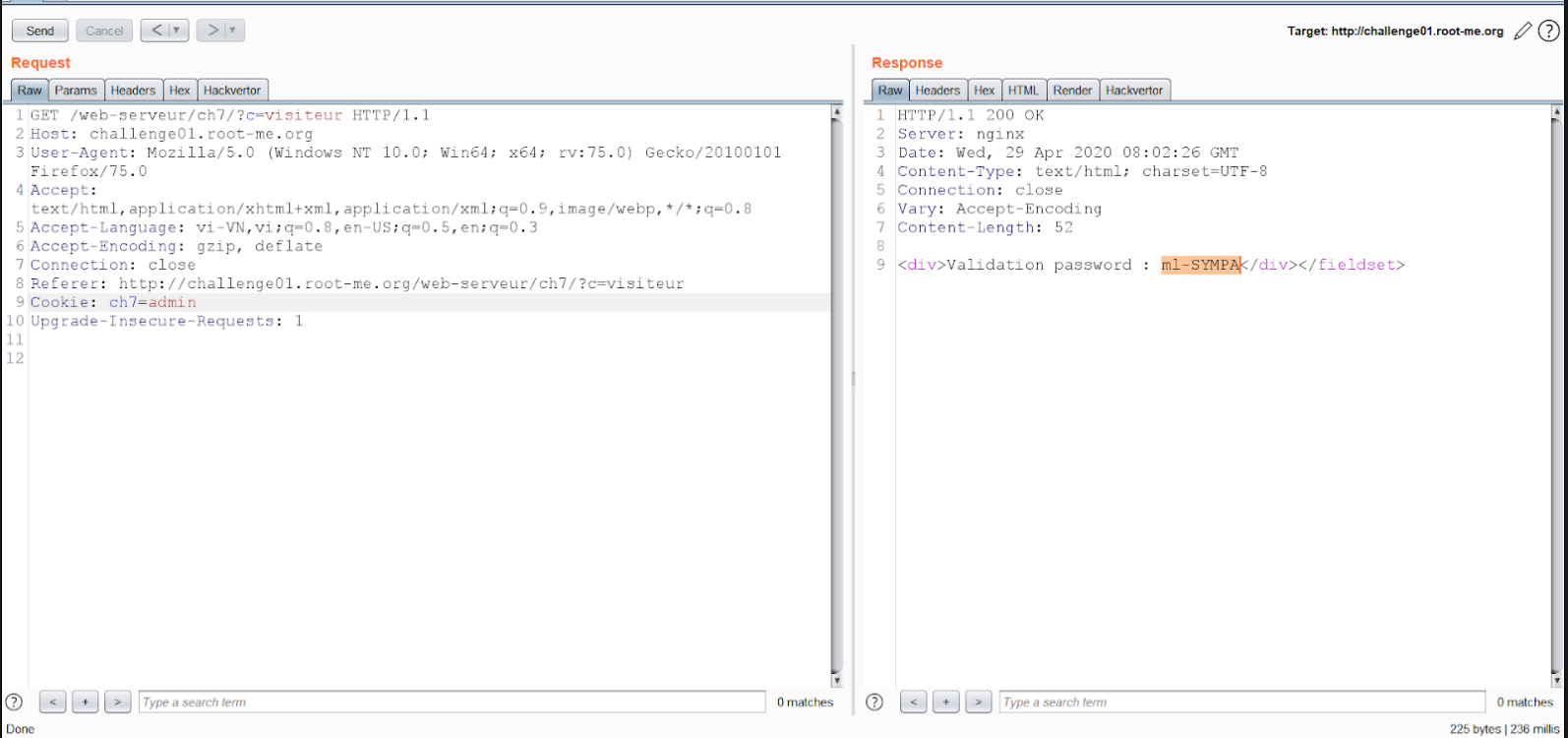Click the HTTP/1.1 200 OK status line
Image resolution: width=1568 pixels, height=738 pixels.
pos(971,115)
